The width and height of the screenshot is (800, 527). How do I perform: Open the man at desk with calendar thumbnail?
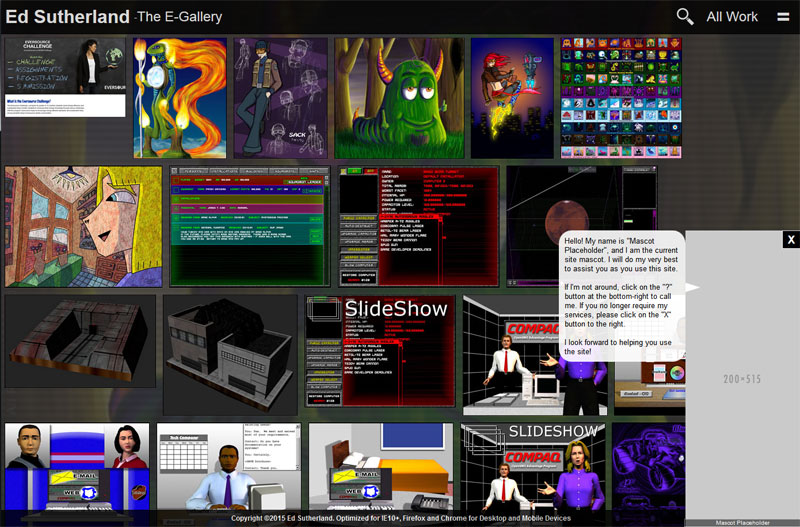point(229,472)
